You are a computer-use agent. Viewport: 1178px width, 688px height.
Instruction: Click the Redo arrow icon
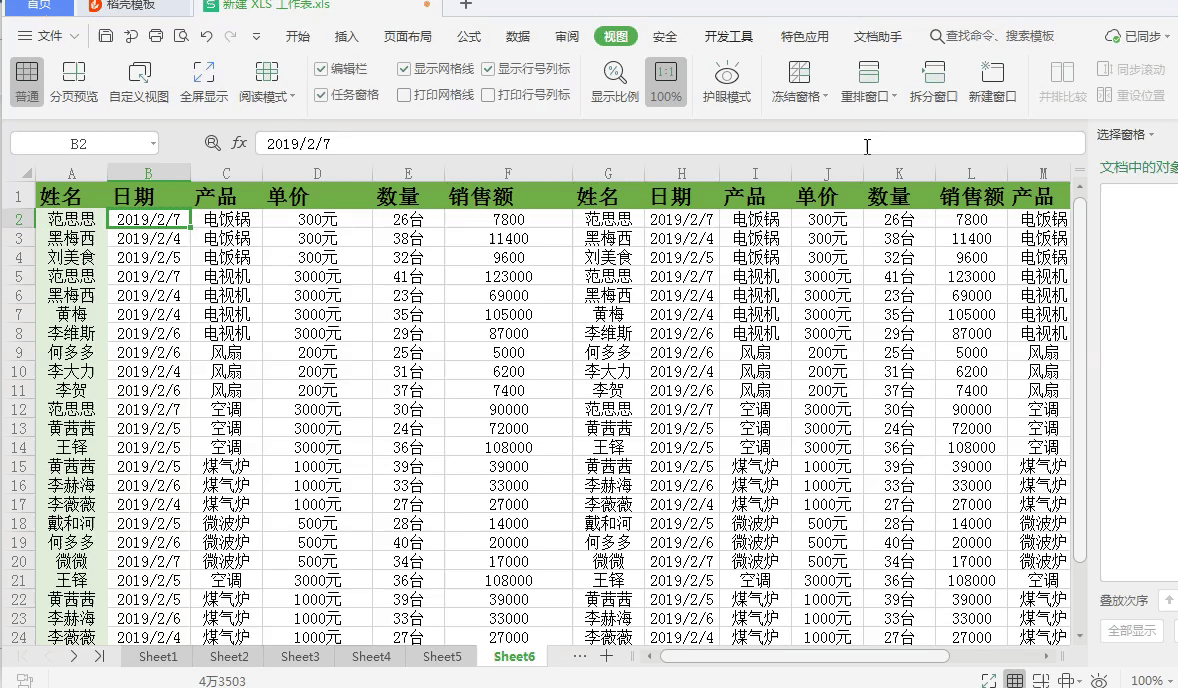(231, 35)
